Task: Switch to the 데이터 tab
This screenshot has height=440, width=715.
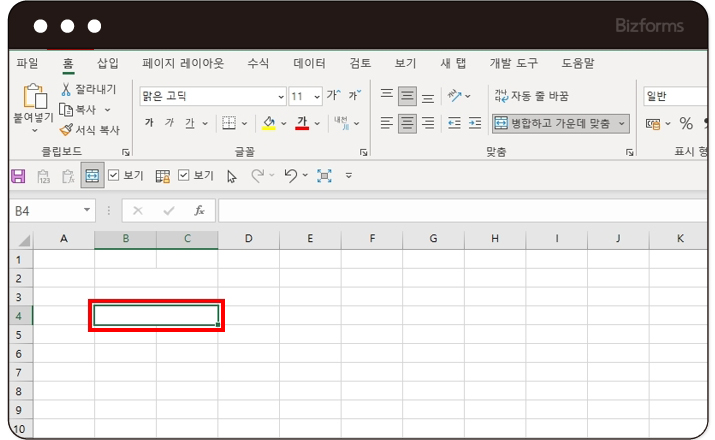Action: 309,63
